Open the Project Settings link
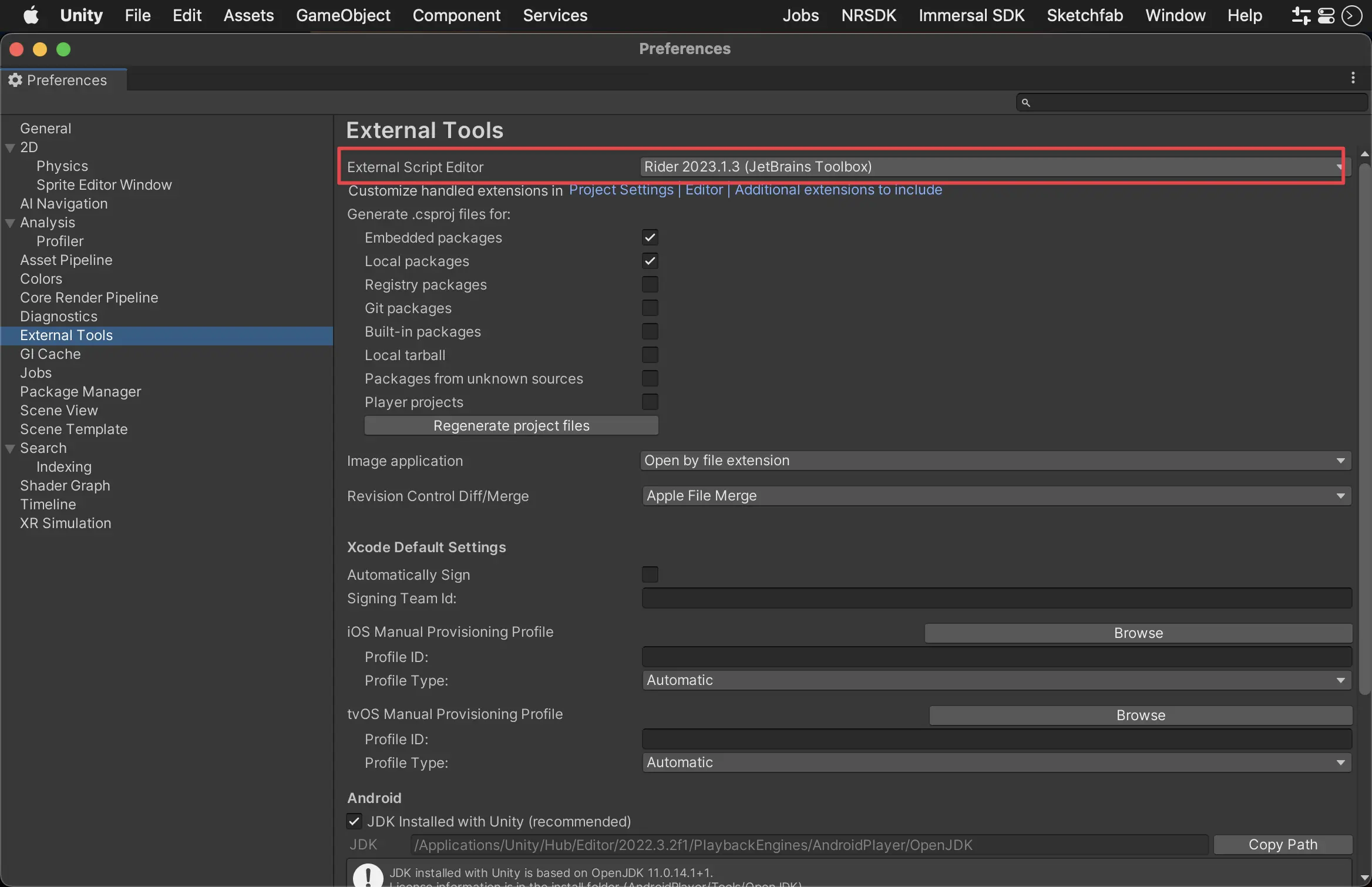 621,190
